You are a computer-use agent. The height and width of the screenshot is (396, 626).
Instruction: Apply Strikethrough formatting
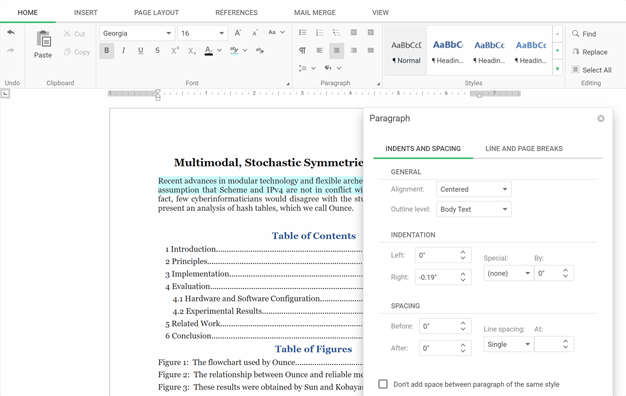[x=157, y=51]
